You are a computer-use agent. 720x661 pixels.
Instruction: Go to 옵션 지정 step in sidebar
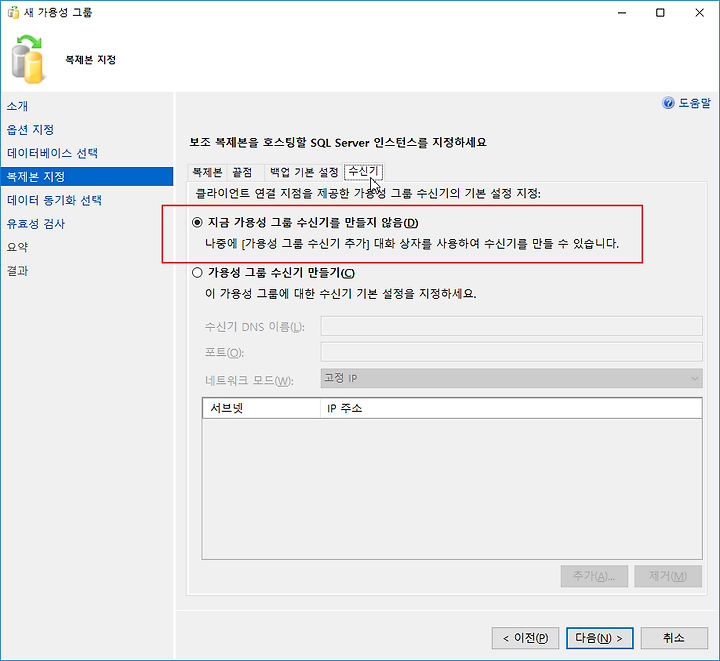tap(30, 129)
